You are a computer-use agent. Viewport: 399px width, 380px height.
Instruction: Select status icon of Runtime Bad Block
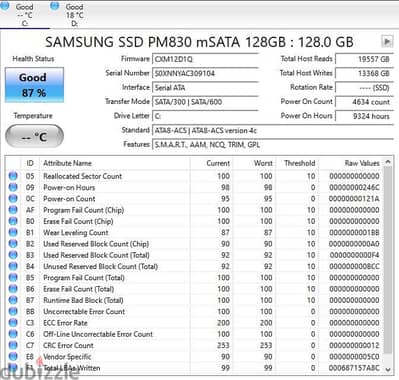(13, 300)
